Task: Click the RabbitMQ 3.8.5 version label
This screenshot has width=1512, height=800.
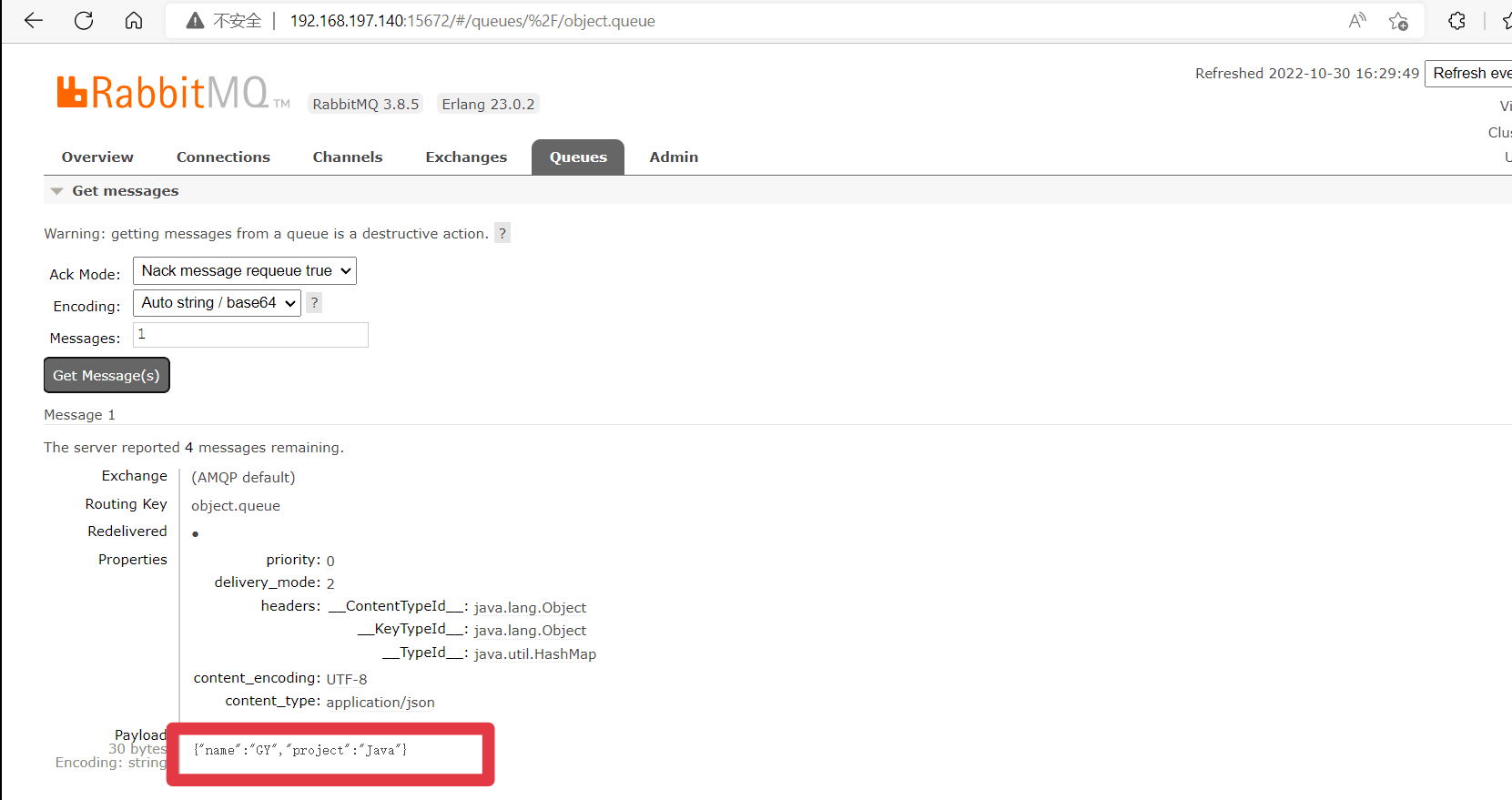Action: [x=366, y=104]
